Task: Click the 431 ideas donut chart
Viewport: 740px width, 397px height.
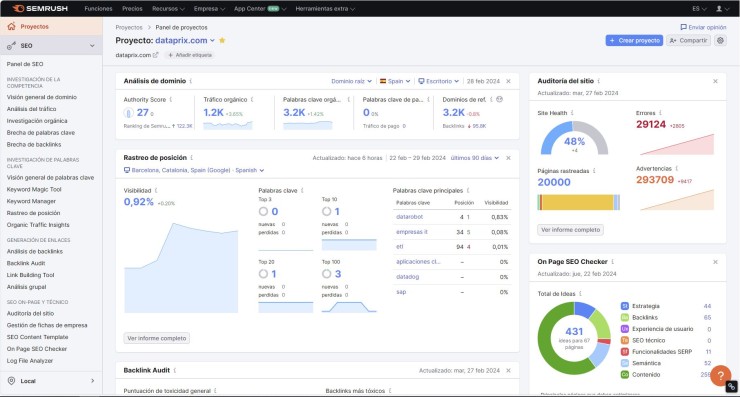Action: pyautogui.click(x=574, y=338)
